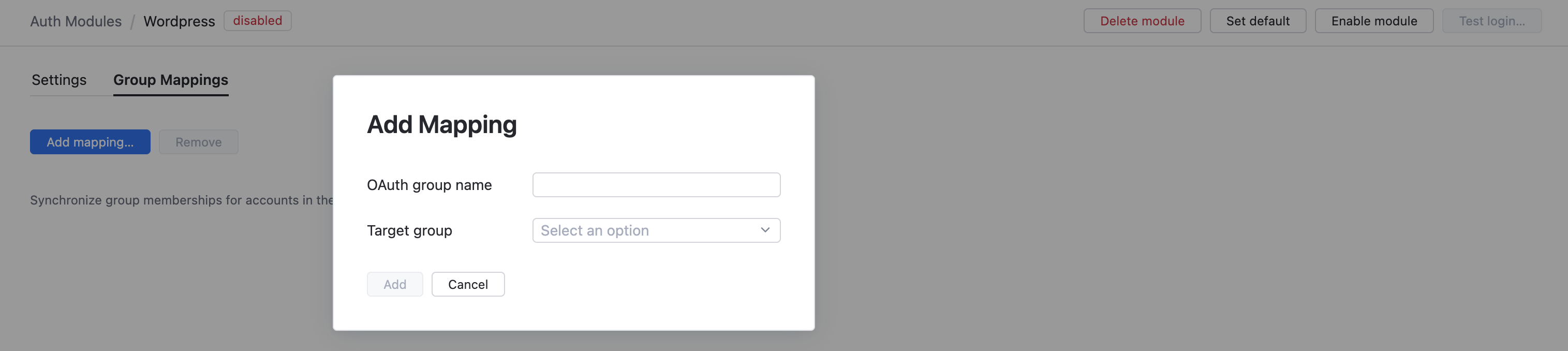
Task: Click the disabled status badge
Action: tap(257, 20)
